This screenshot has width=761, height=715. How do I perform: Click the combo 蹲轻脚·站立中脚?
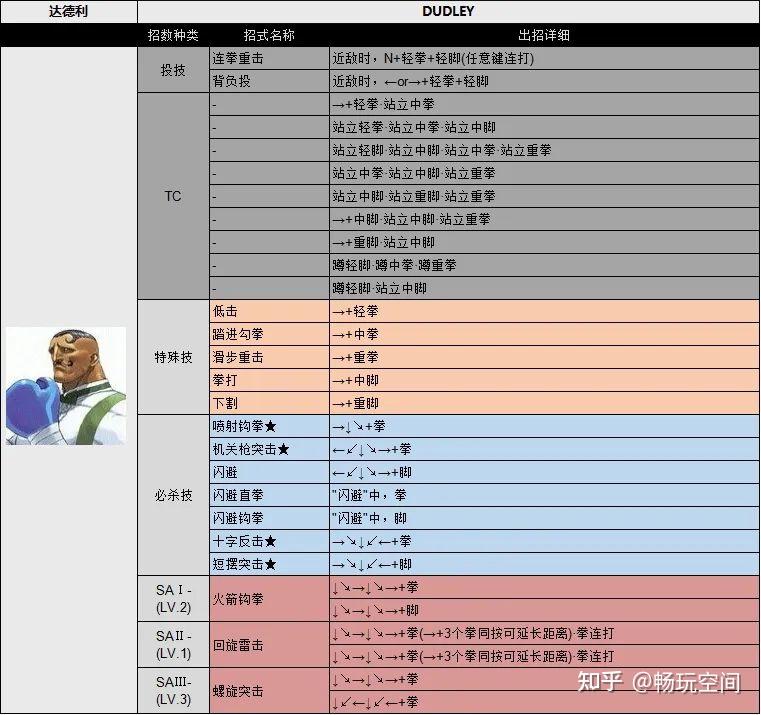coord(379,288)
